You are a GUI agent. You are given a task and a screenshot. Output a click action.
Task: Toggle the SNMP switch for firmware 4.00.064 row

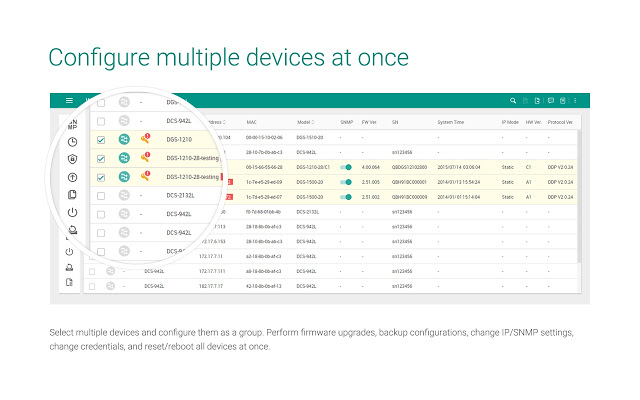347,166
